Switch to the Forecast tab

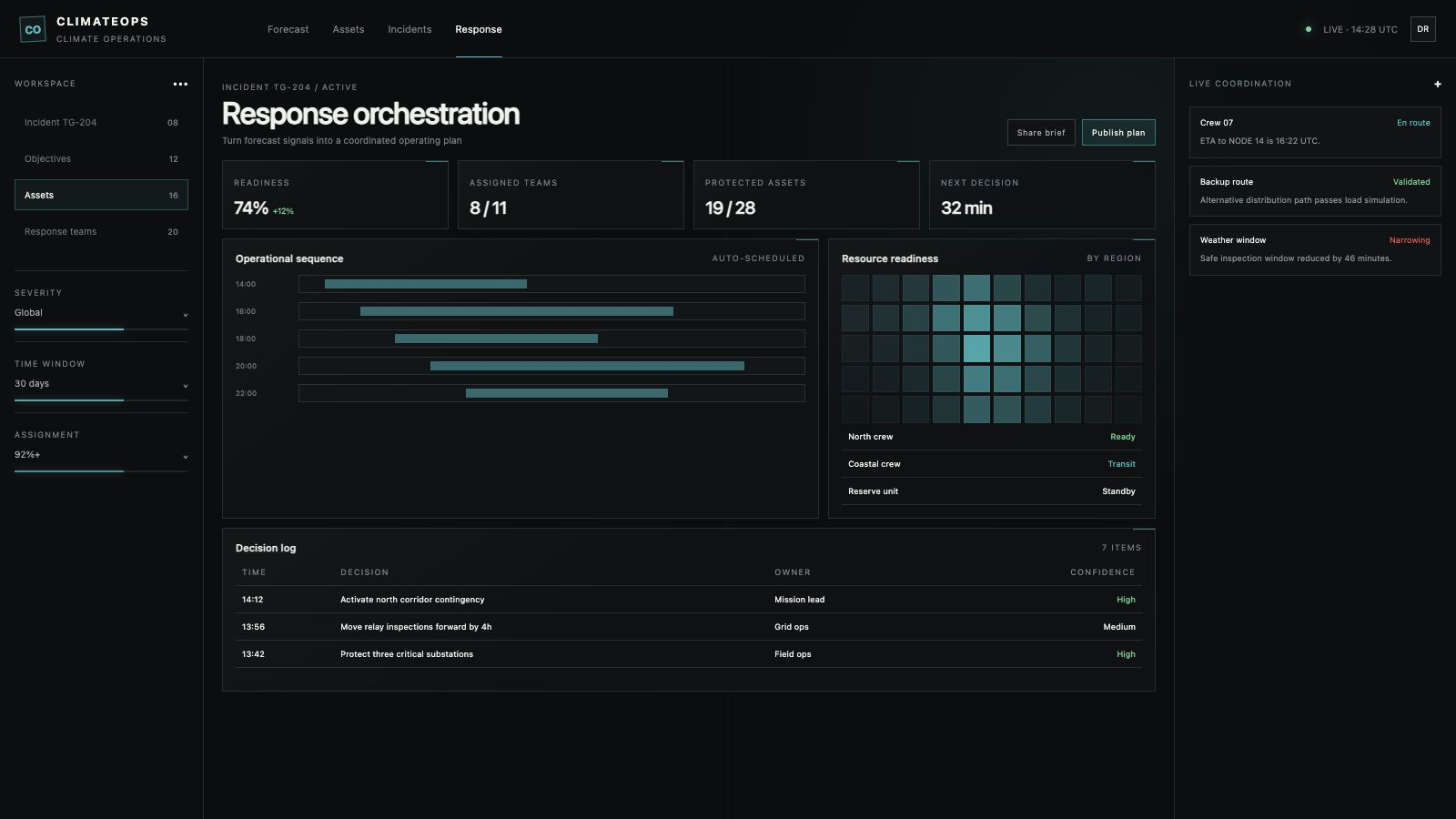(x=288, y=29)
